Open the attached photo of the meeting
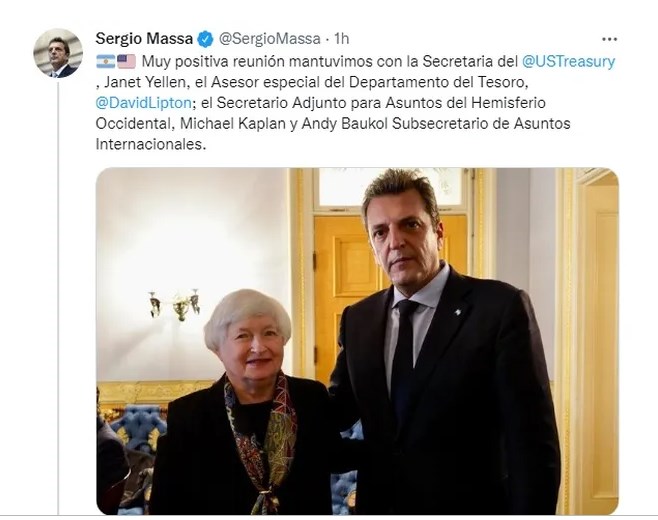Screen dimensions: 658x520 357,341
